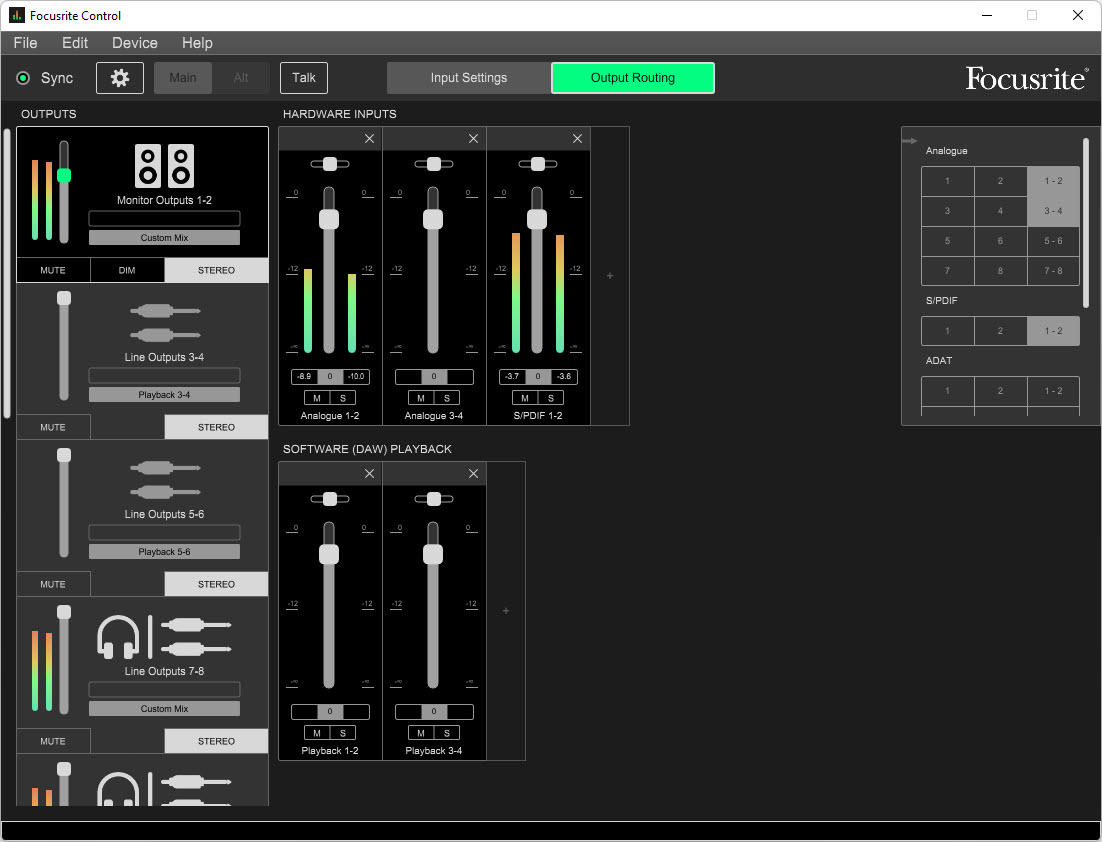This screenshot has height=842, width=1102.
Task: Select the Main monitor button
Action: [x=183, y=78]
